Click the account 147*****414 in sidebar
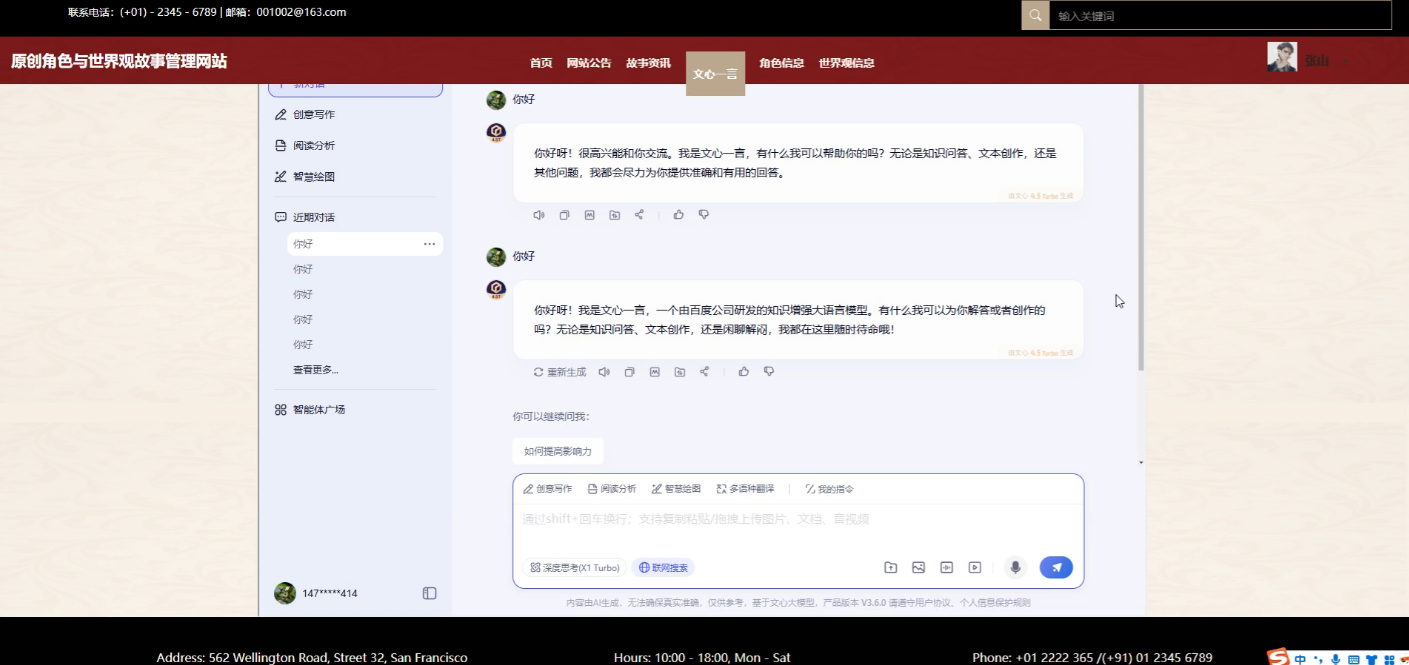The width and height of the screenshot is (1409, 665). click(x=316, y=593)
